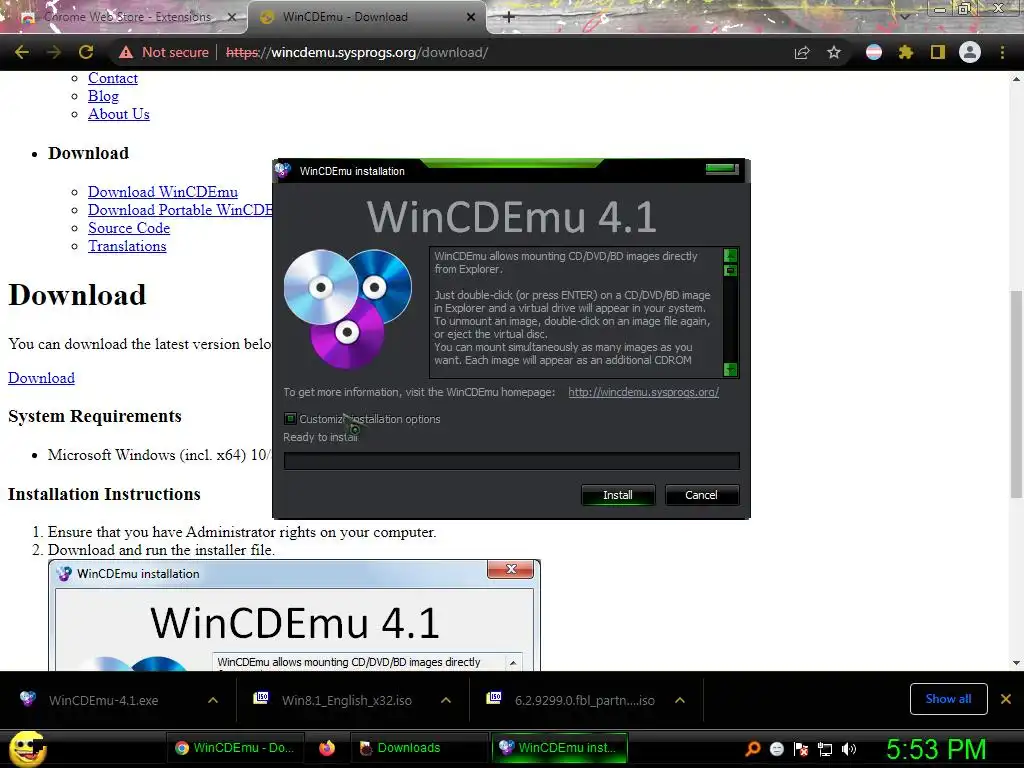This screenshot has width=1024, height=768.
Task: Select the WinCDEmu - Download tab
Action: [367, 17]
